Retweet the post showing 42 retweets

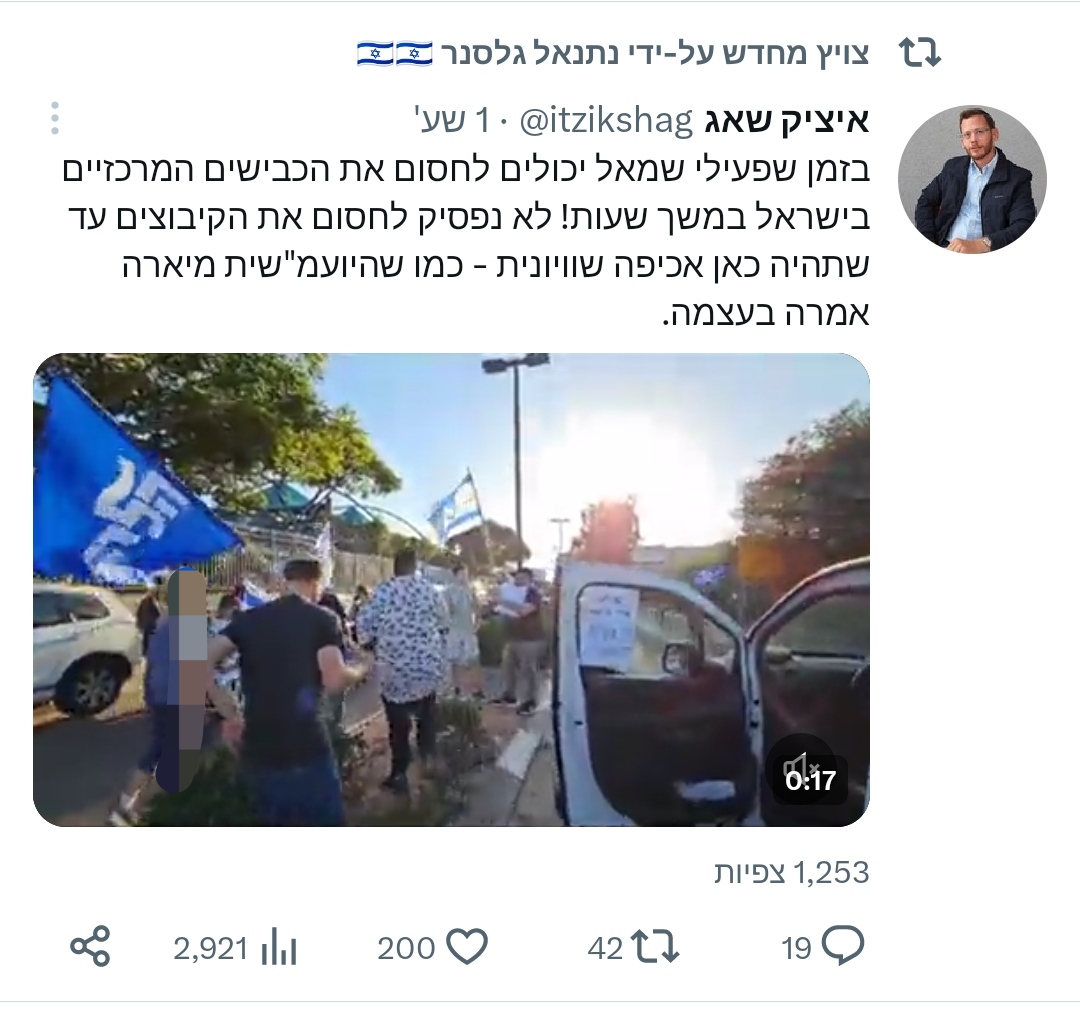[656, 947]
